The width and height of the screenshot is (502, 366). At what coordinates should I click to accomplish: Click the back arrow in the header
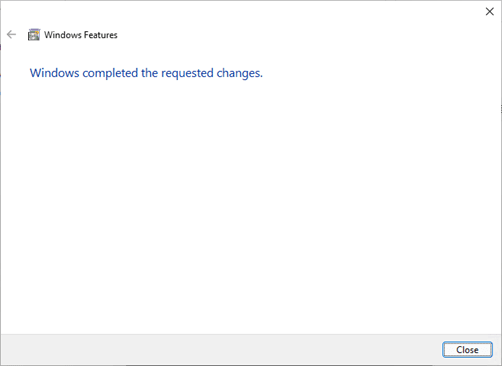click(x=11, y=34)
